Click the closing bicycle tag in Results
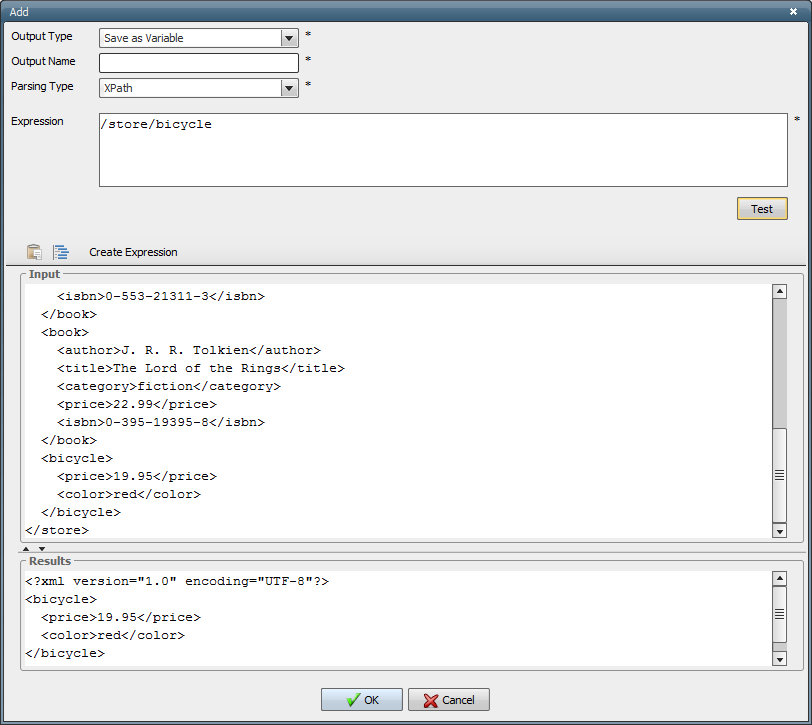 pos(65,654)
